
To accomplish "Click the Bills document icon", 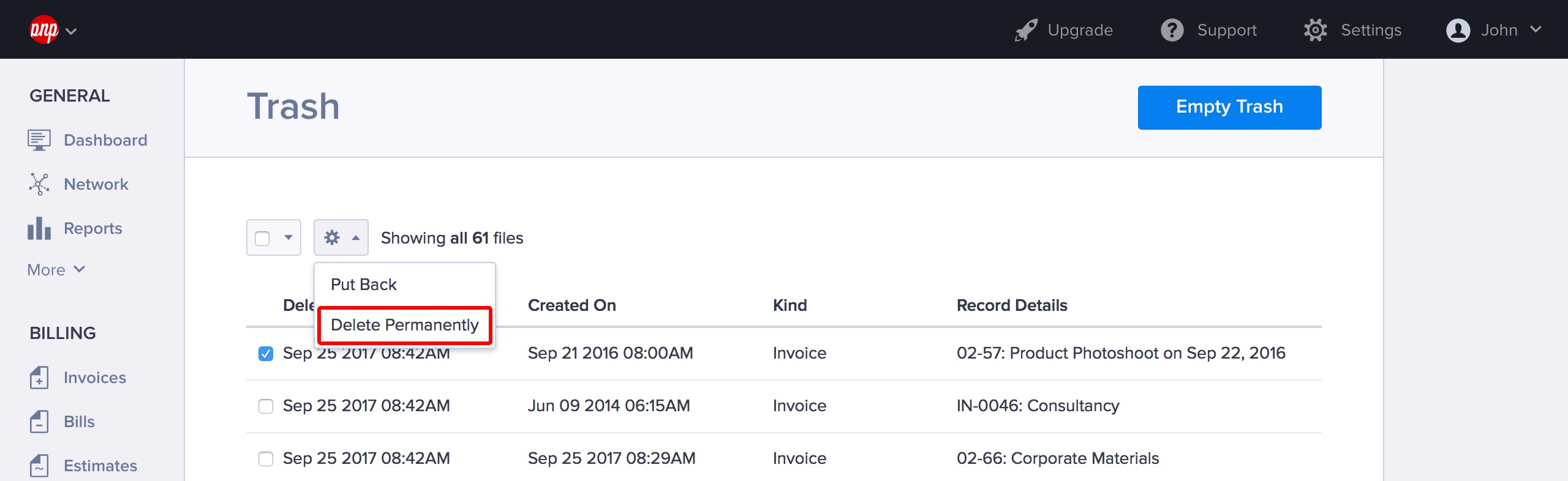I will click(x=39, y=422).
